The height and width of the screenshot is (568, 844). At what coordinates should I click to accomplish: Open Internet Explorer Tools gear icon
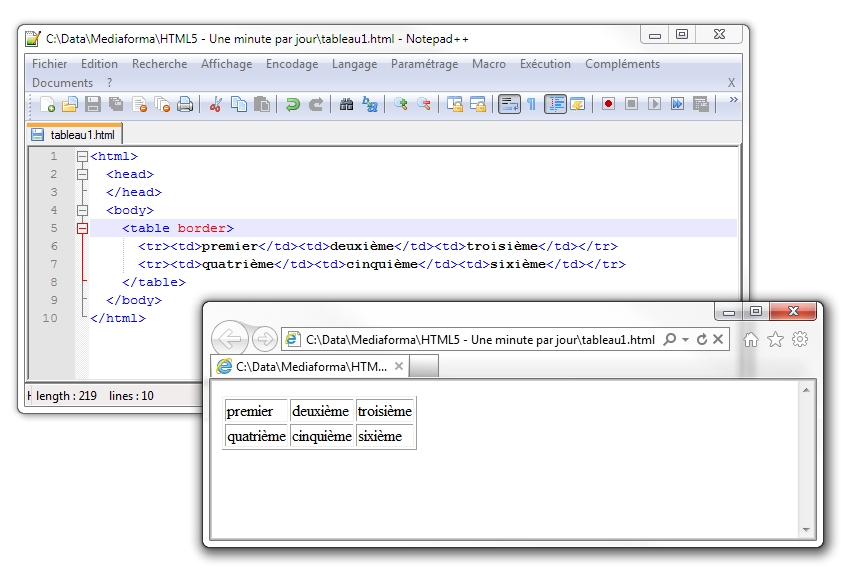[799, 340]
